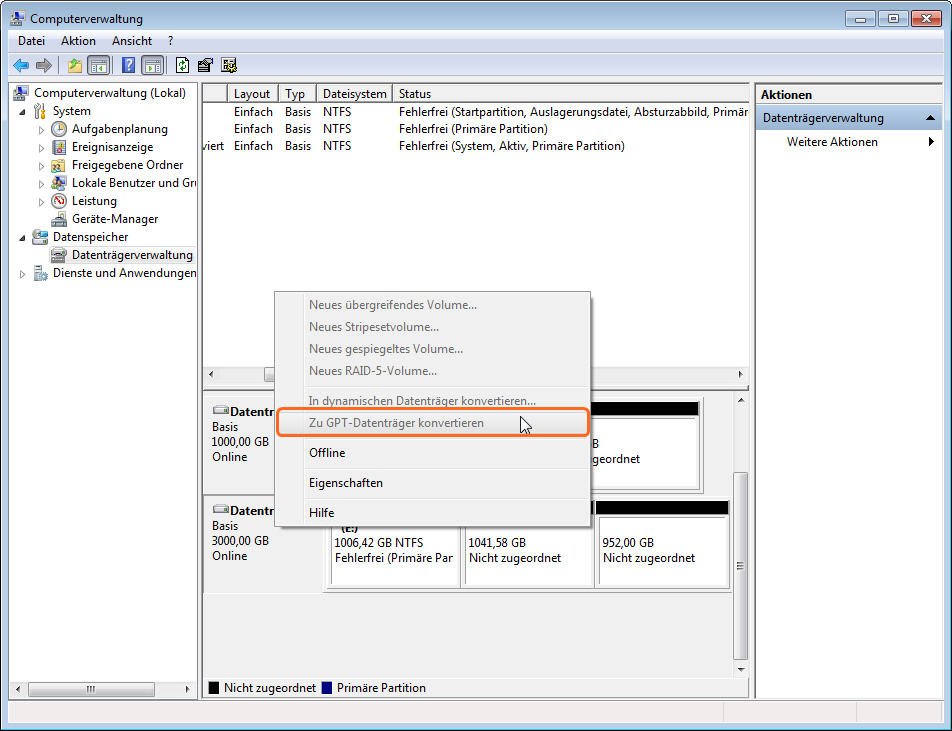Select Computerverwaltung (Lokal) root node
This screenshot has width=952, height=731.
click(x=110, y=93)
